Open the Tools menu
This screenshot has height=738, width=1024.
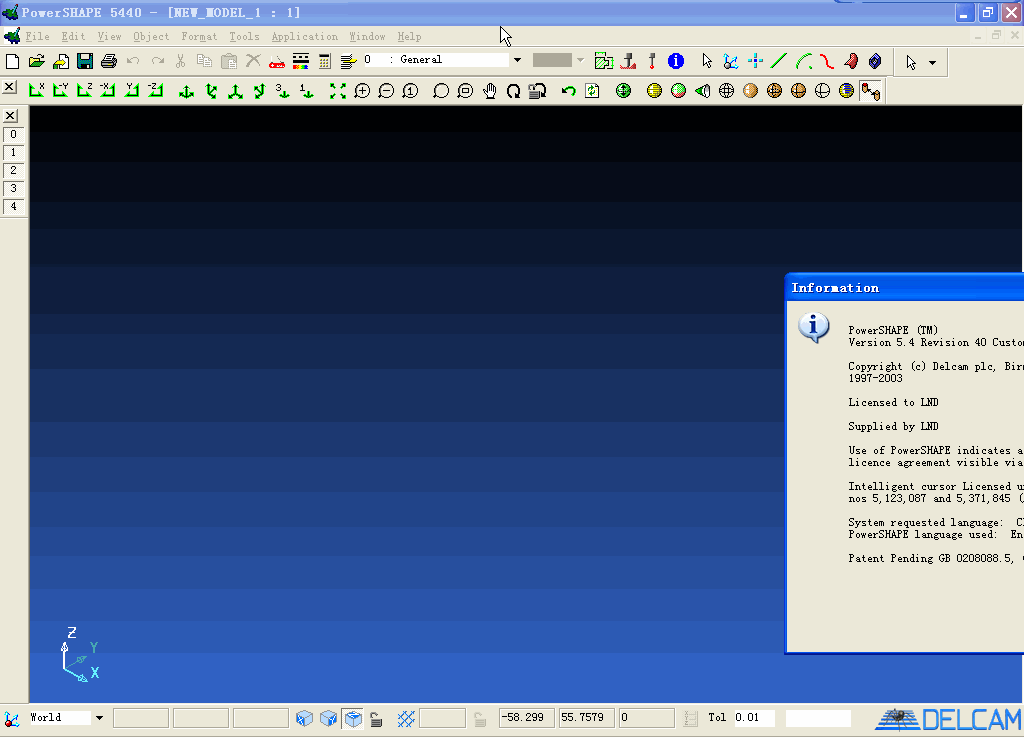244,37
